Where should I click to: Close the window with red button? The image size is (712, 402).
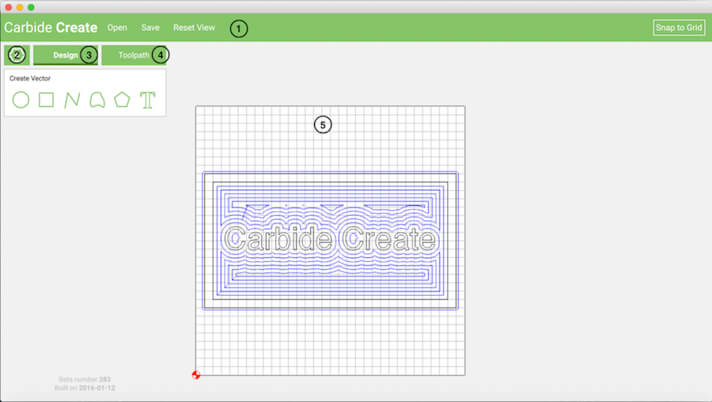tap(8, 7)
